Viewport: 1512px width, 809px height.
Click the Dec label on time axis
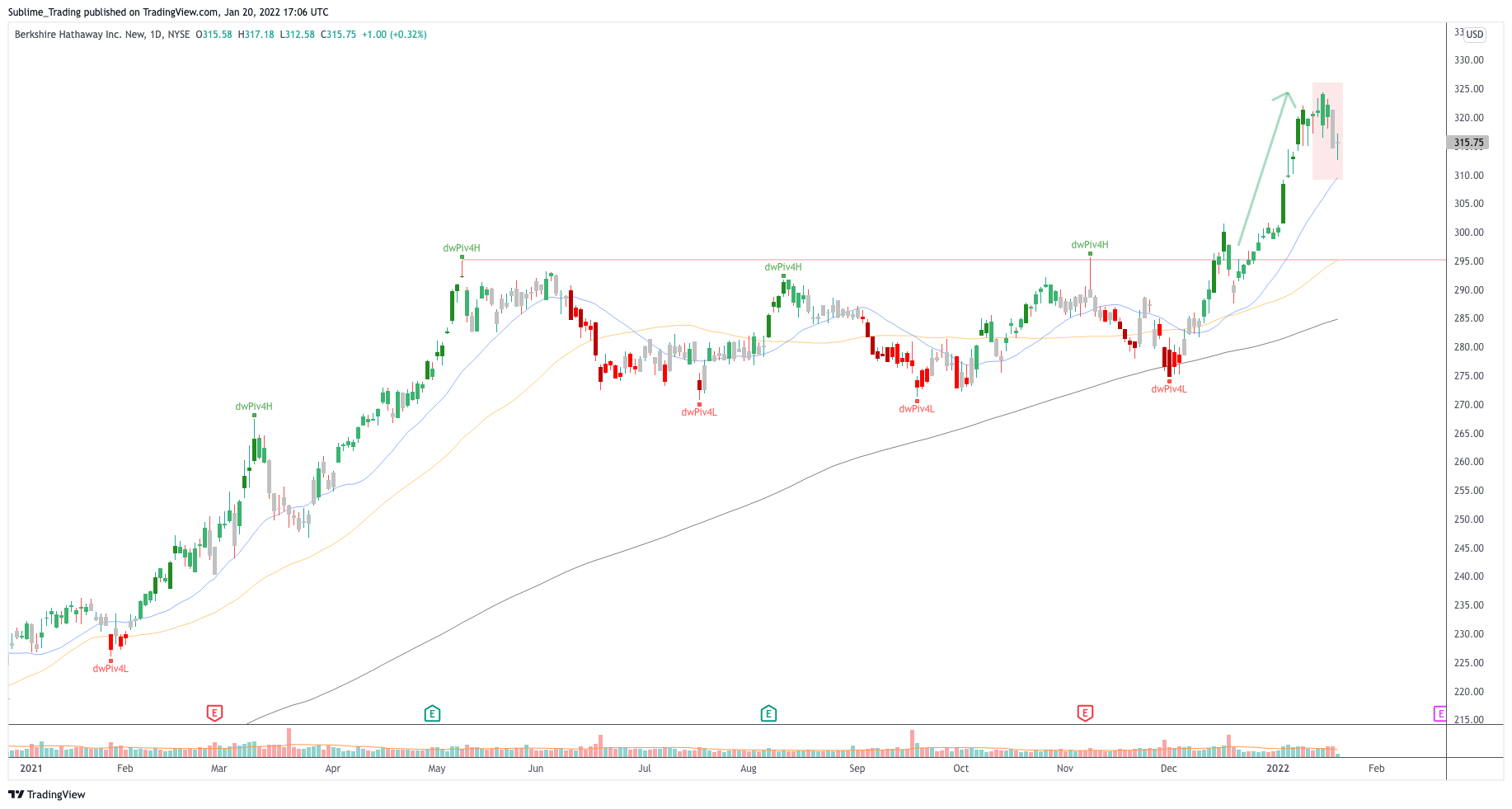pyautogui.click(x=1169, y=769)
